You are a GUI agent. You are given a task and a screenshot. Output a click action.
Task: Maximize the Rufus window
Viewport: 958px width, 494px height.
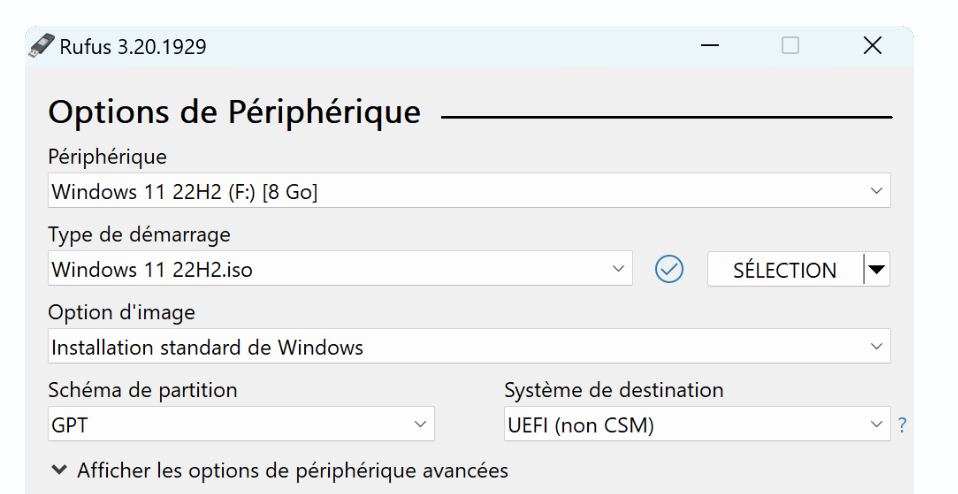tap(790, 45)
